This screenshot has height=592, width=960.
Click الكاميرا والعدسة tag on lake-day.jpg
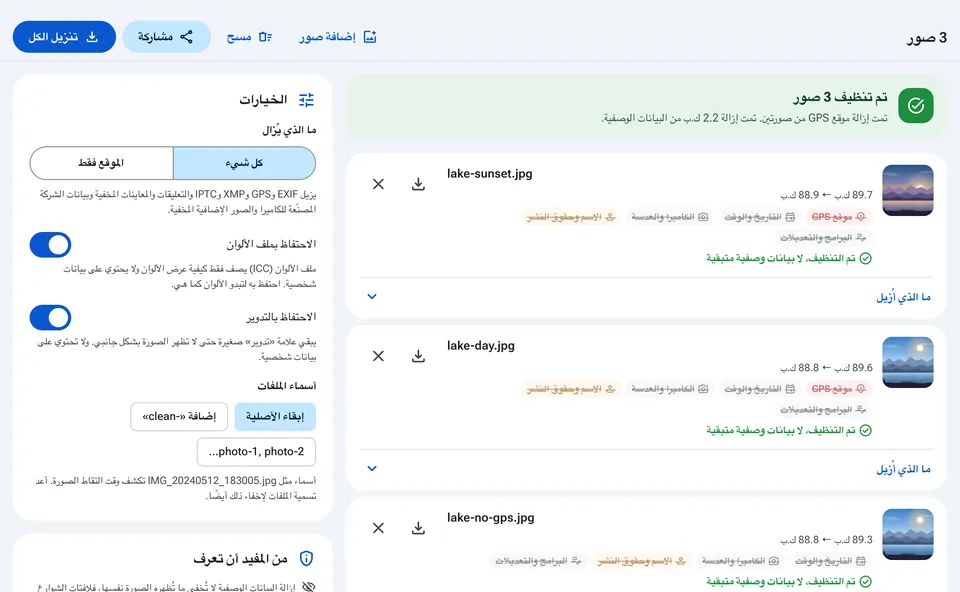670,389
